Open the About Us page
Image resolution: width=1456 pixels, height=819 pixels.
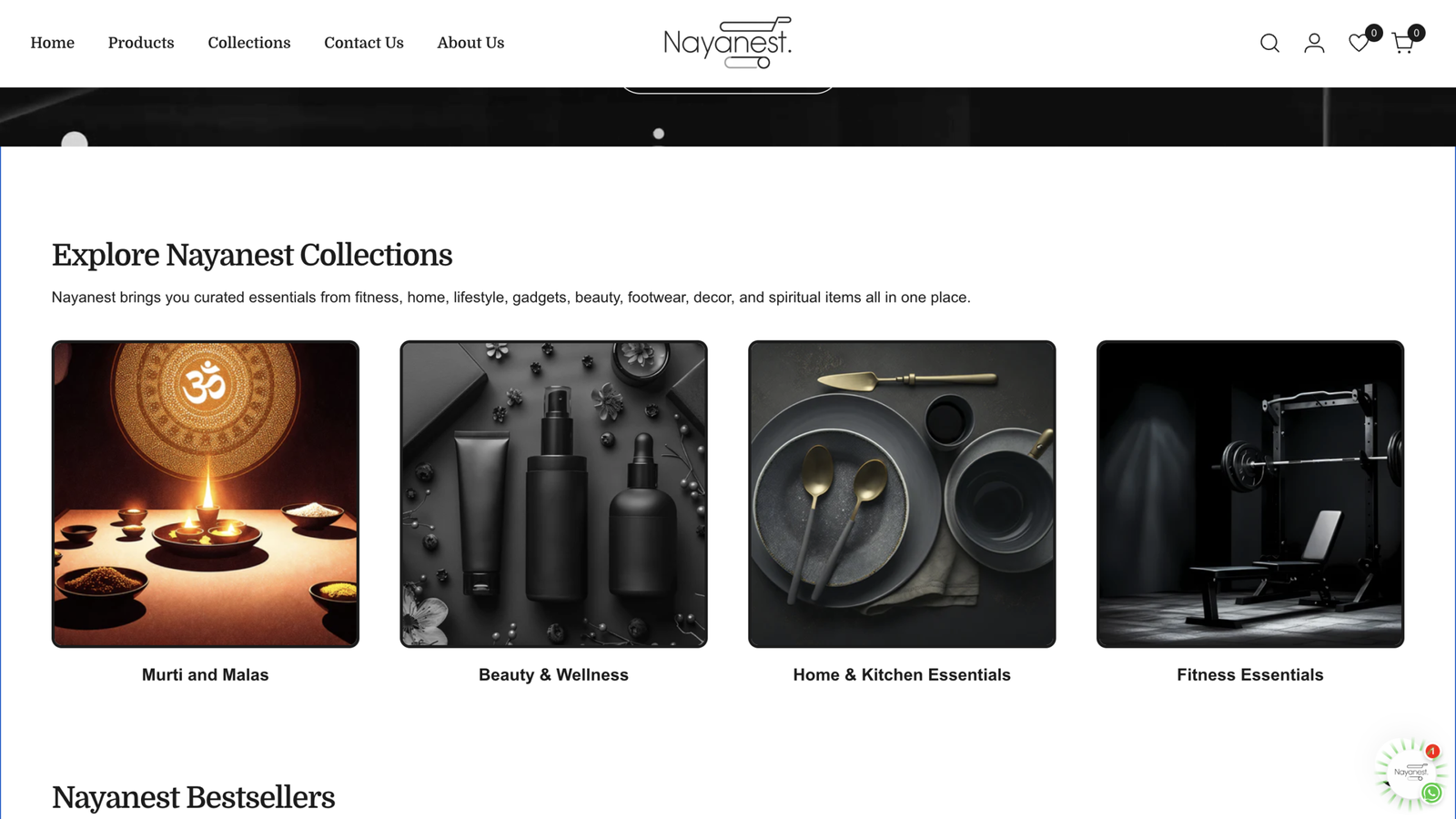[x=470, y=43]
